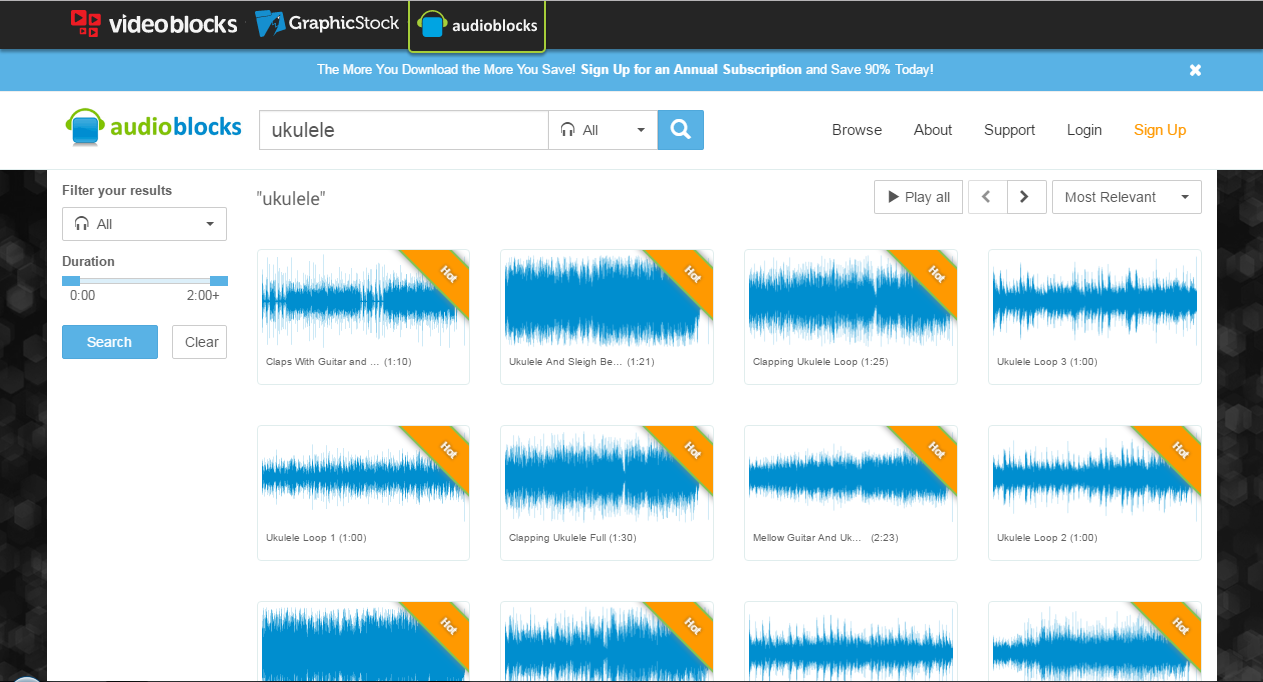1263x682 pixels.
Task: Click the previous page arrow
Action: [x=987, y=197]
